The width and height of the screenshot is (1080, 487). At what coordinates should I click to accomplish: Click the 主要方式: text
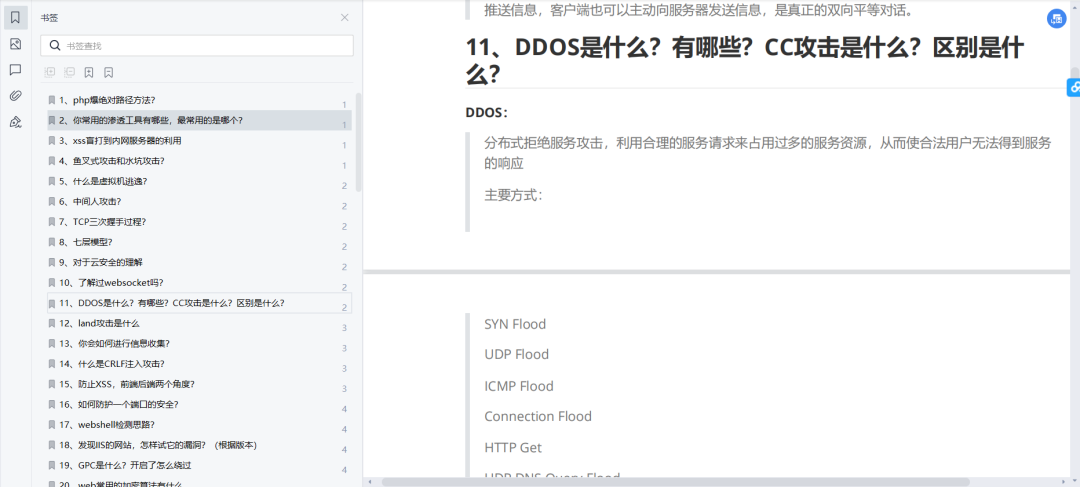pyautogui.click(x=514, y=195)
